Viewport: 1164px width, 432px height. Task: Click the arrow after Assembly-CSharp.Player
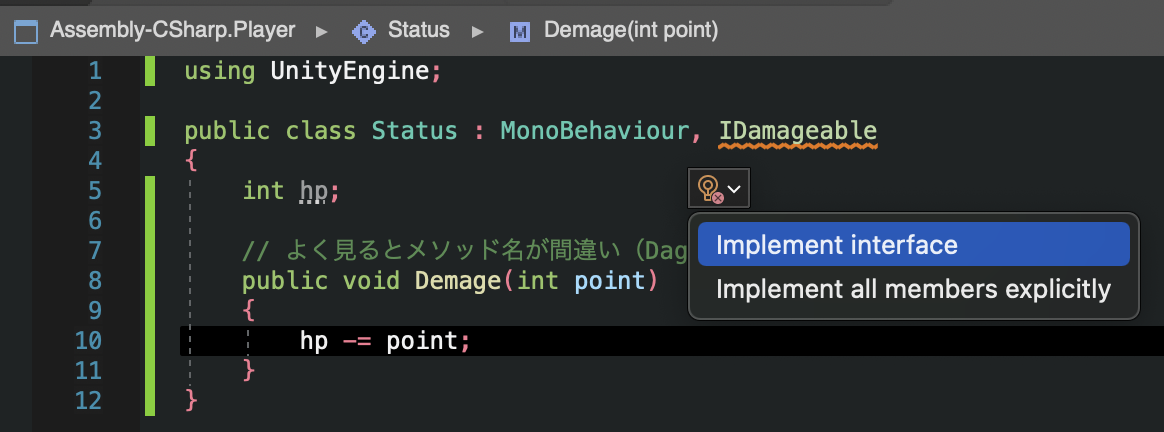[321, 31]
